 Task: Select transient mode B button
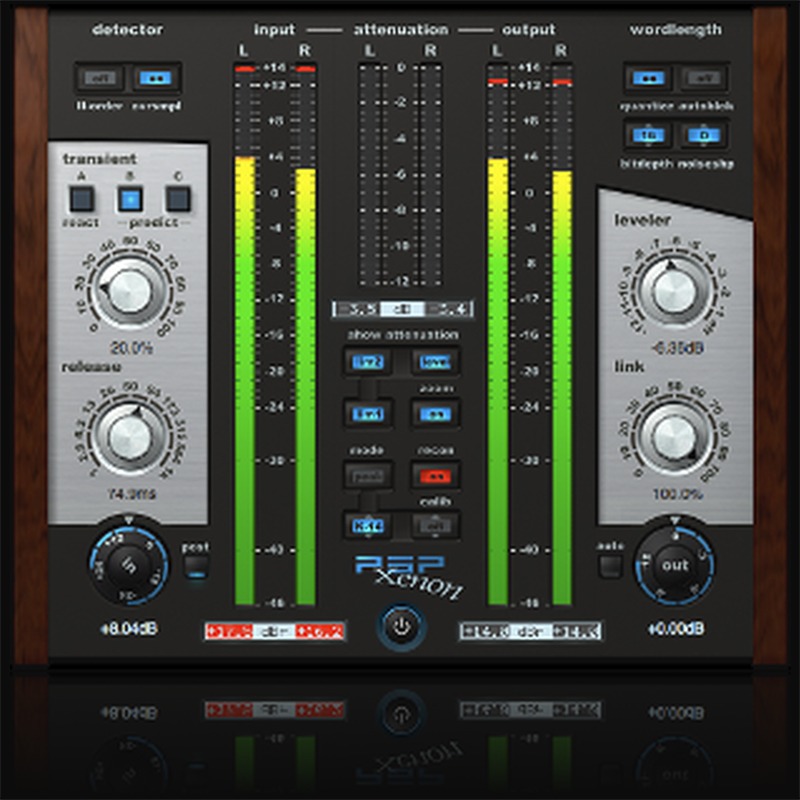click(x=130, y=199)
